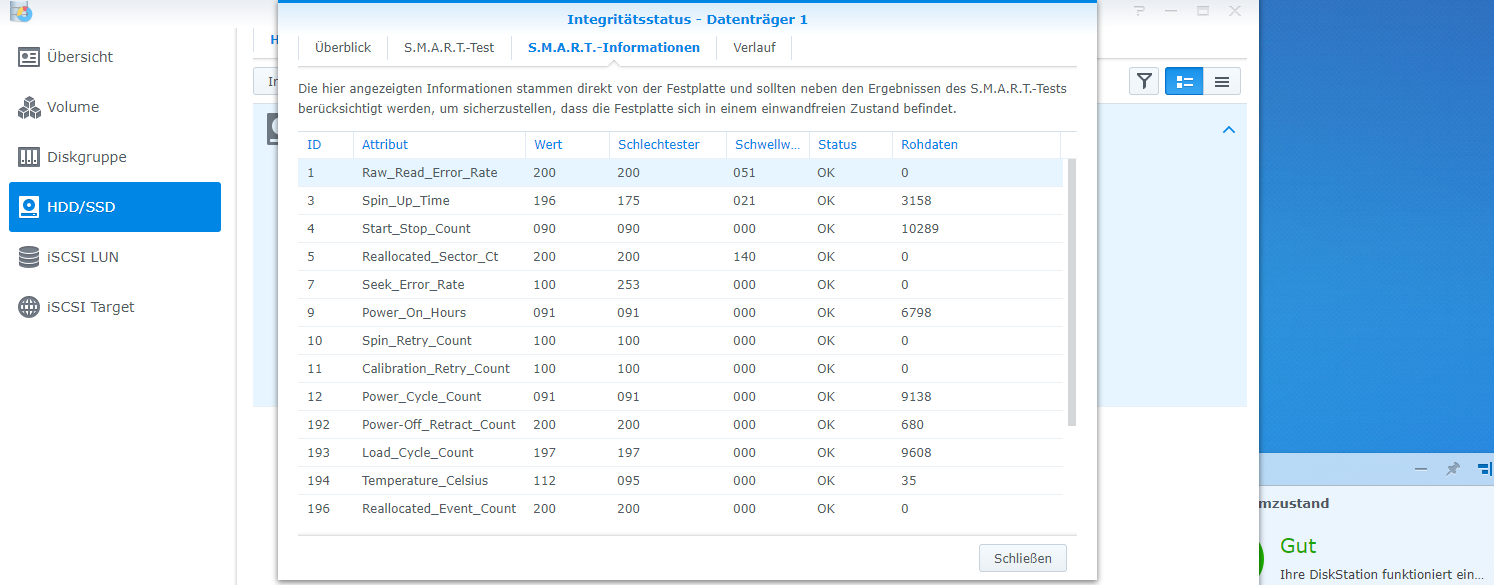Click raw data value 9138

coord(916,397)
